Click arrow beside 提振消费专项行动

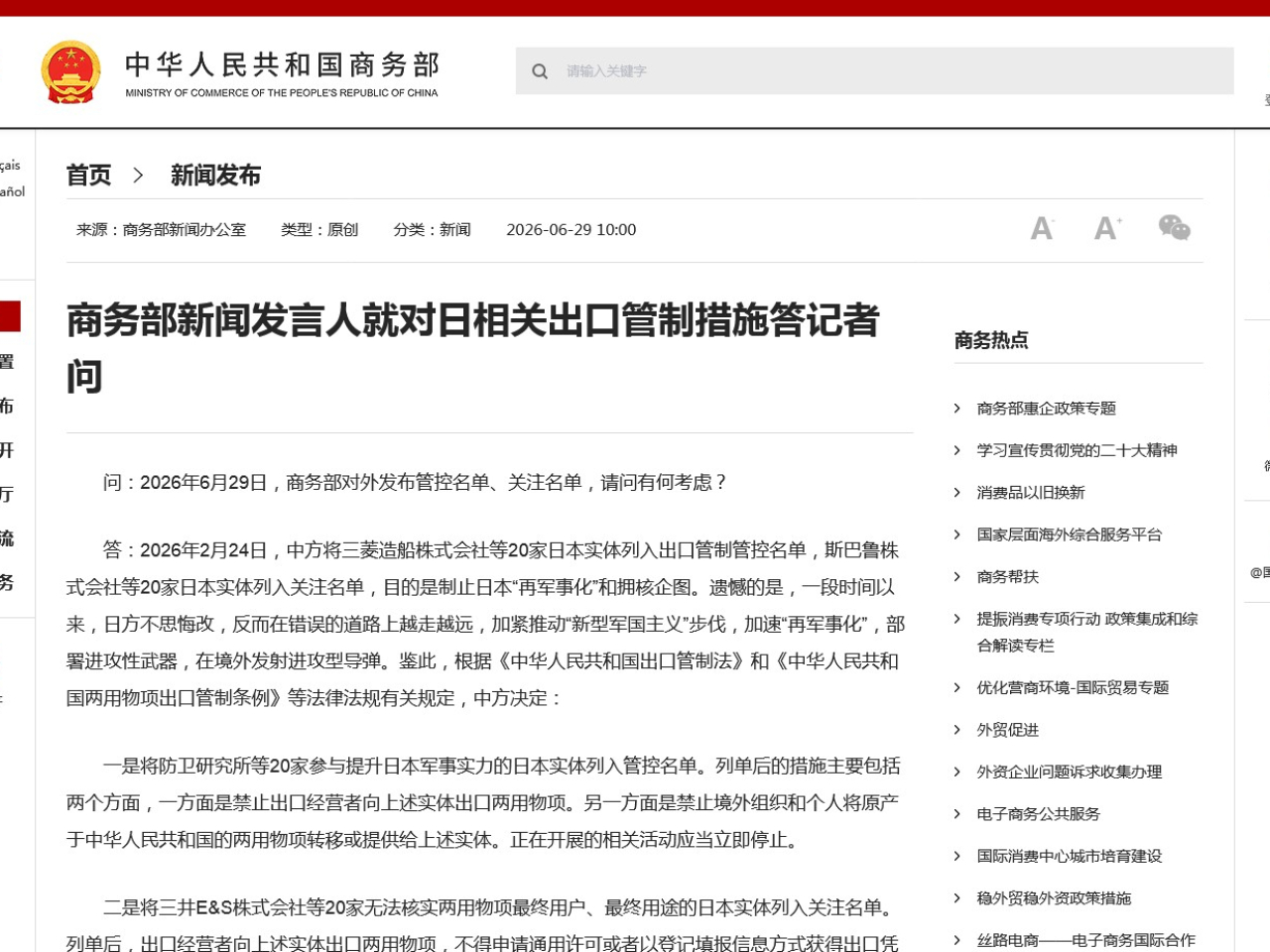click(957, 619)
